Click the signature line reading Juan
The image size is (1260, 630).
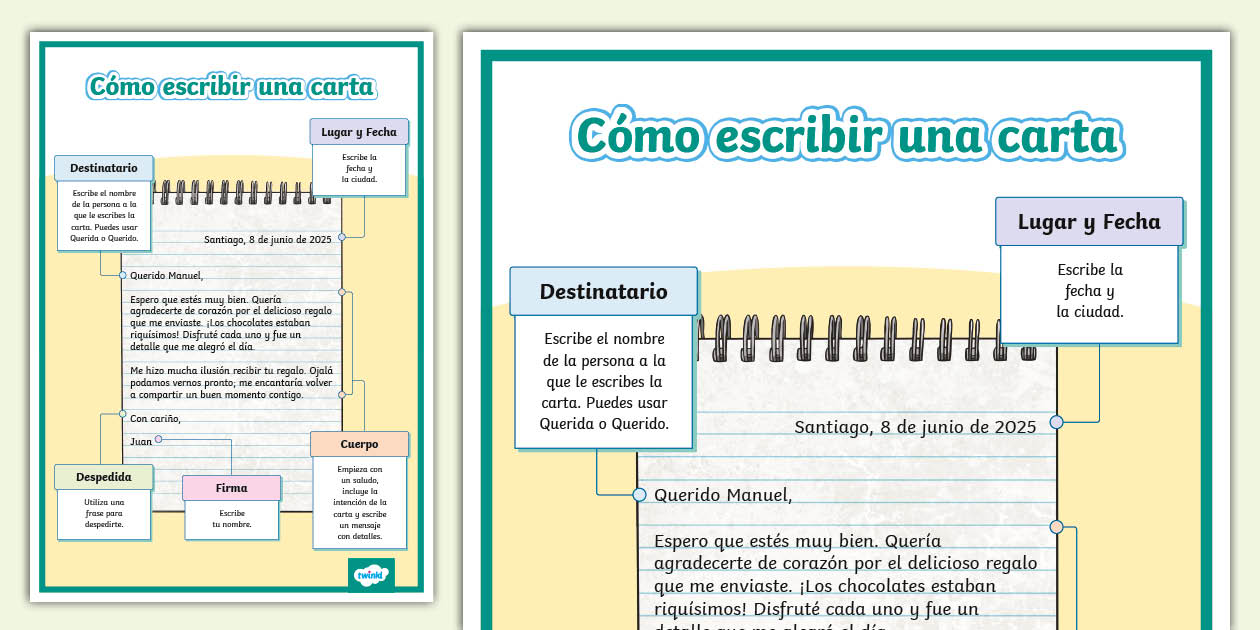[x=141, y=441]
